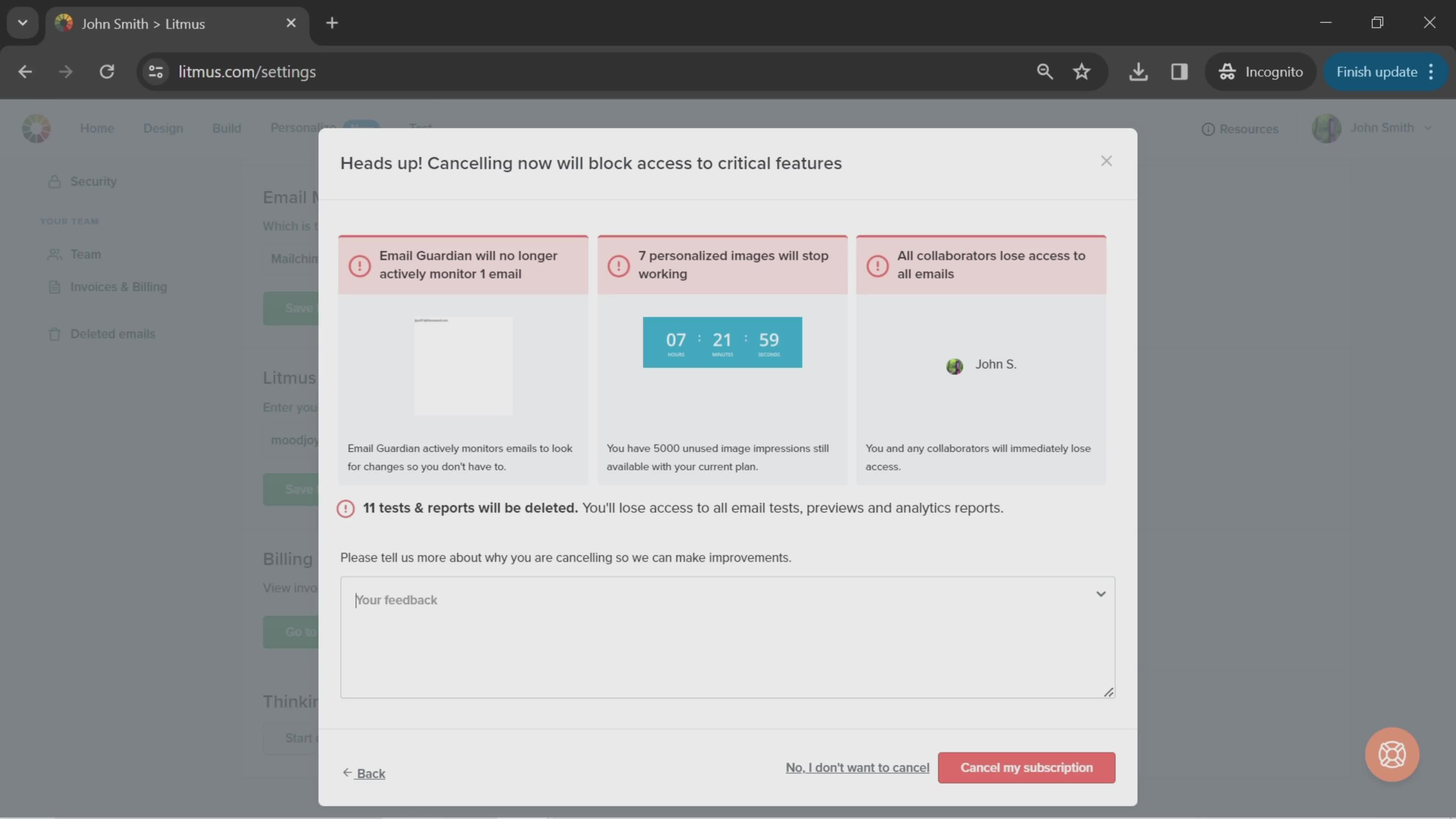Click the Litmus logo

[x=36, y=128]
